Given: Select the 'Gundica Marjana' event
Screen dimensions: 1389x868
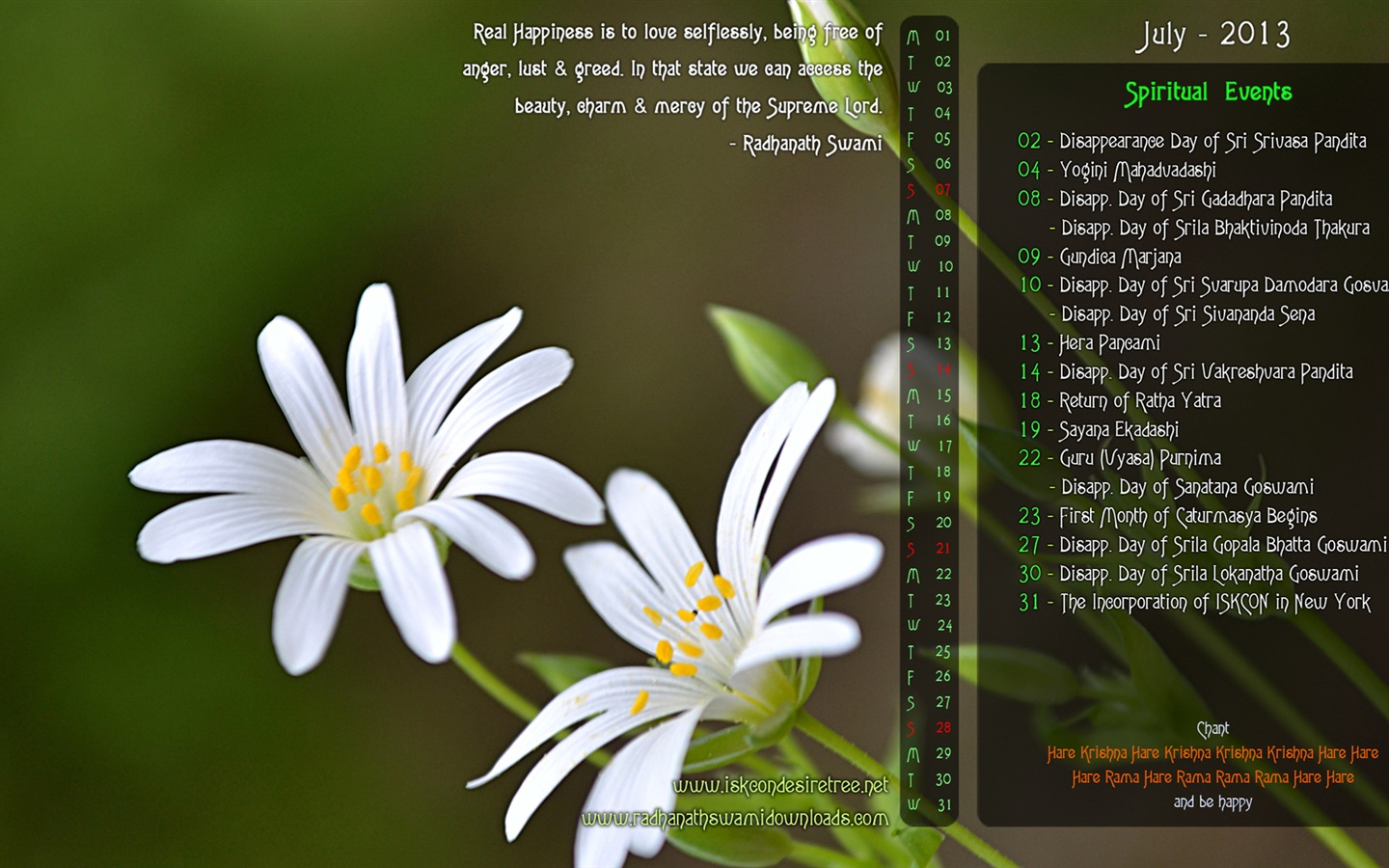Looking at the screenshot, I should point(1120,258).
